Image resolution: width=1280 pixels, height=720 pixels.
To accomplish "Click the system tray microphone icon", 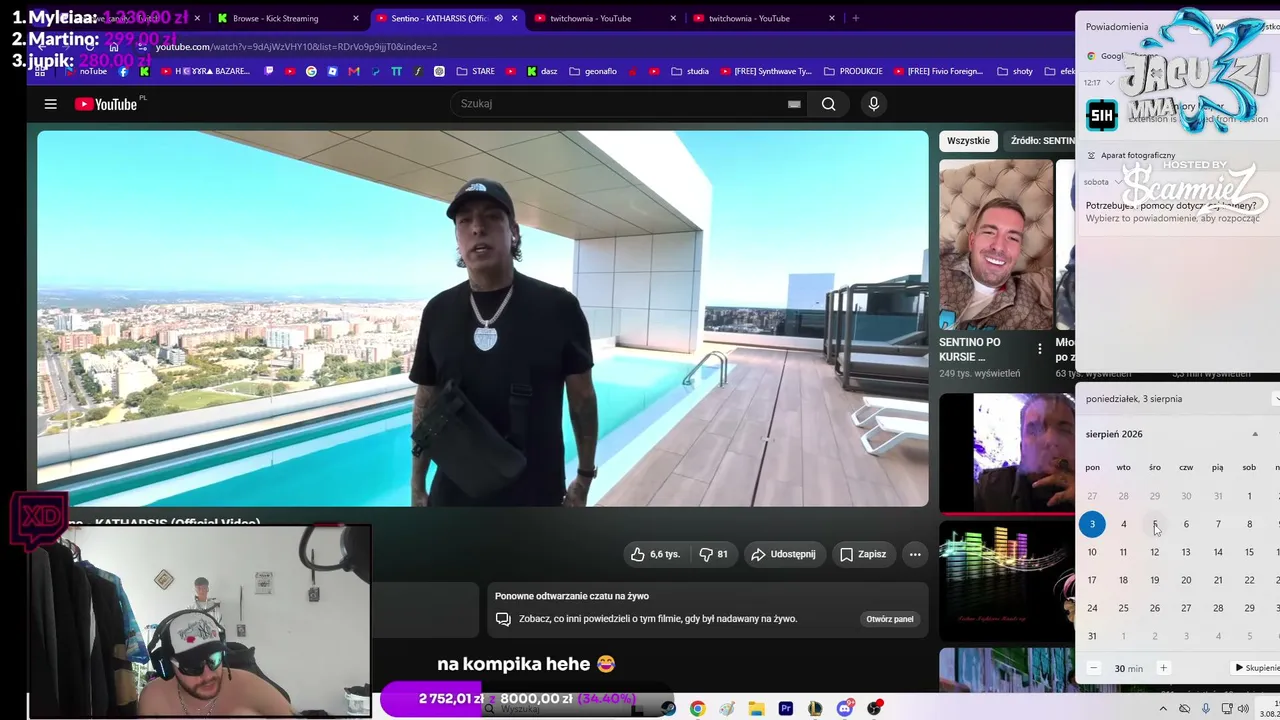I will (x=1206, y=709).
